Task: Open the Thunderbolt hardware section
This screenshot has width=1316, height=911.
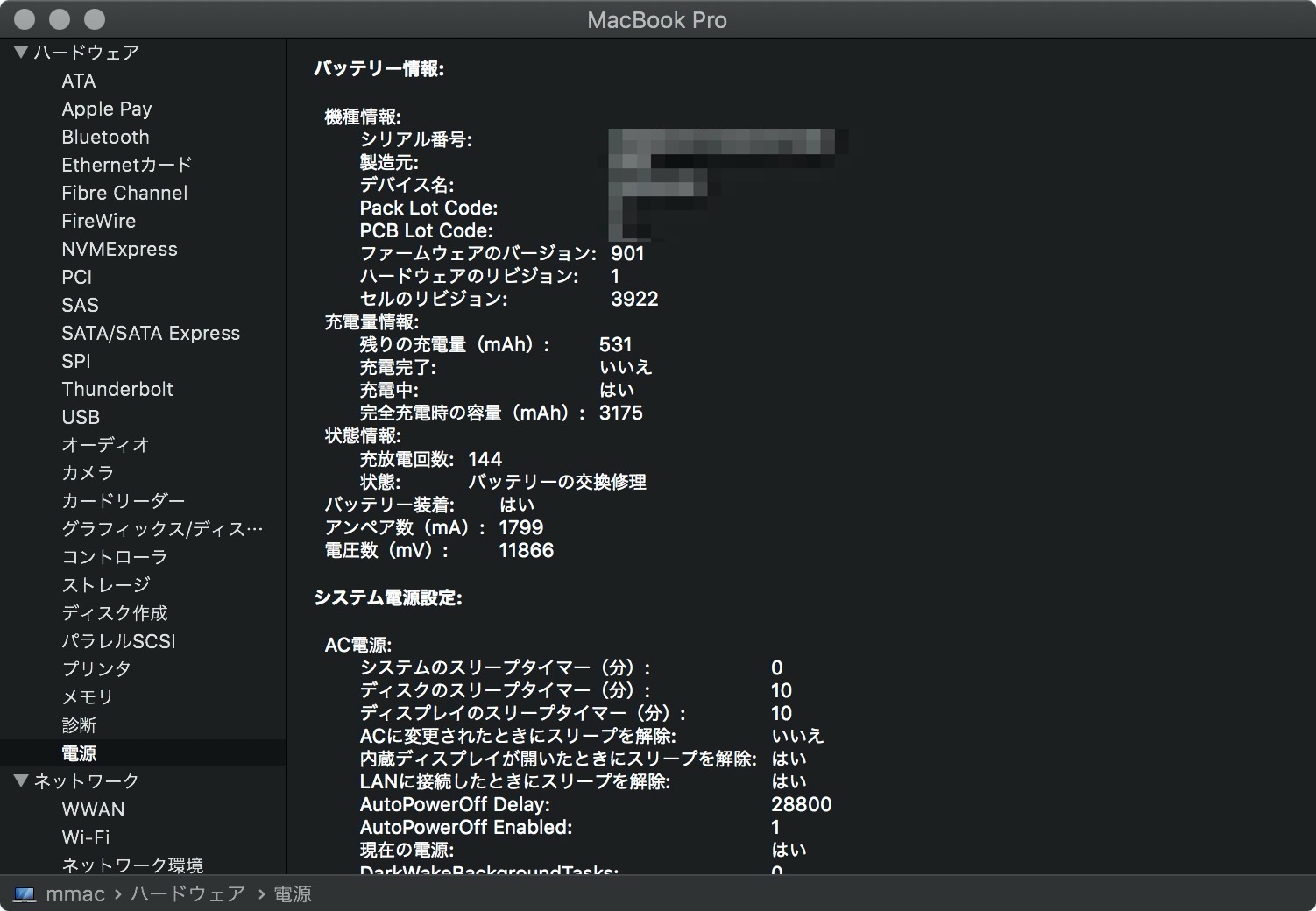Action: 117,389
